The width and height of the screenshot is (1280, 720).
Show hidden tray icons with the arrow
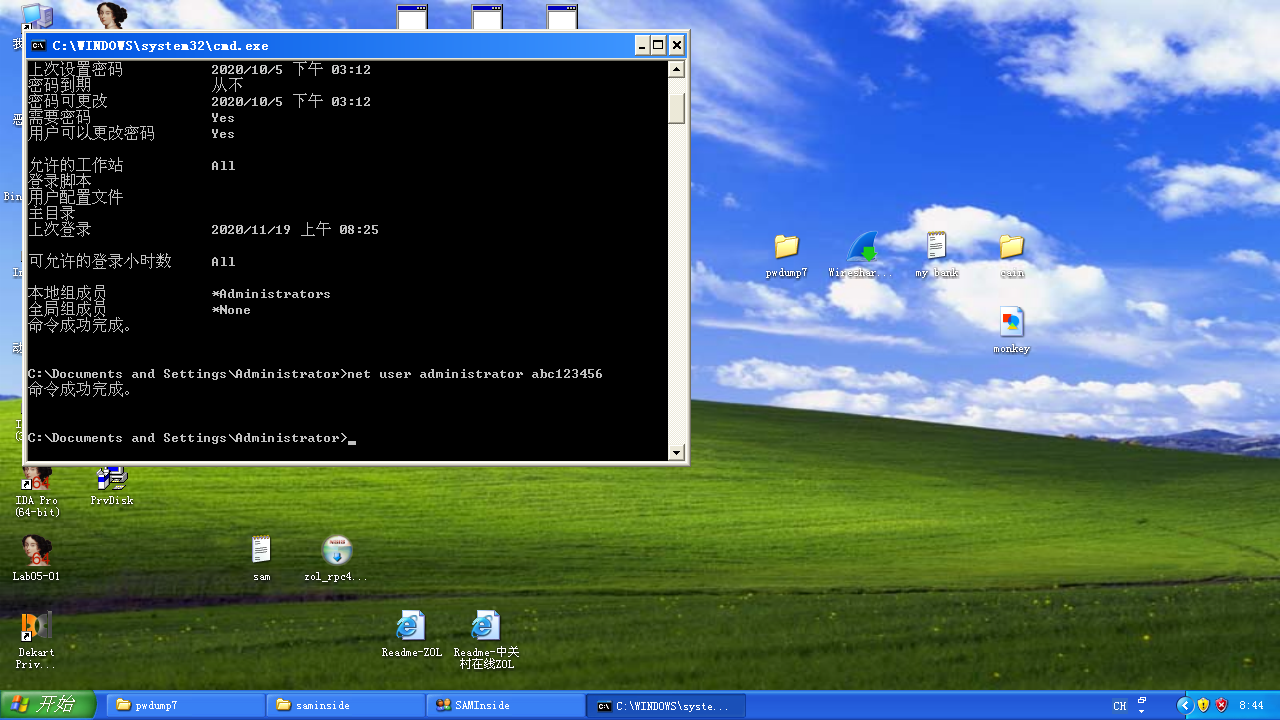tap(1185, 705)
